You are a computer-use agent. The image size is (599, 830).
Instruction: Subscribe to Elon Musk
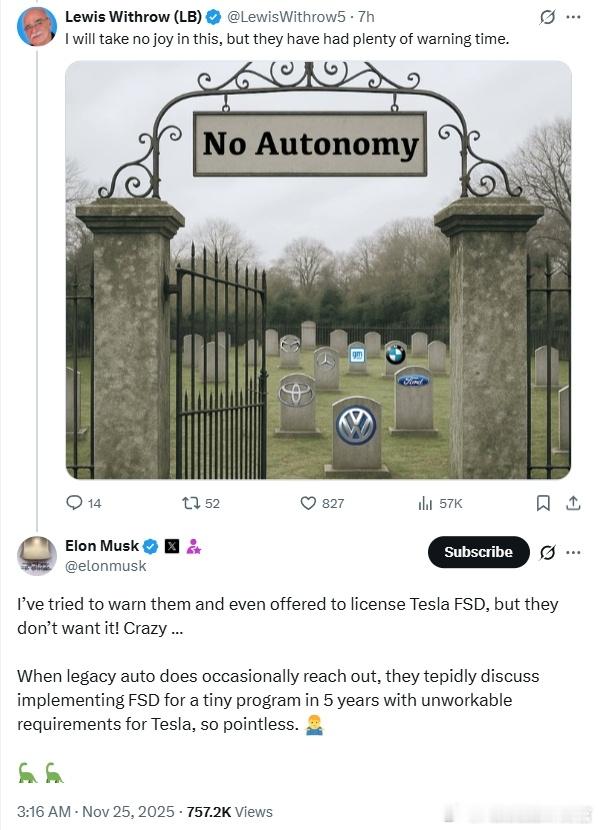coord(478,552)
